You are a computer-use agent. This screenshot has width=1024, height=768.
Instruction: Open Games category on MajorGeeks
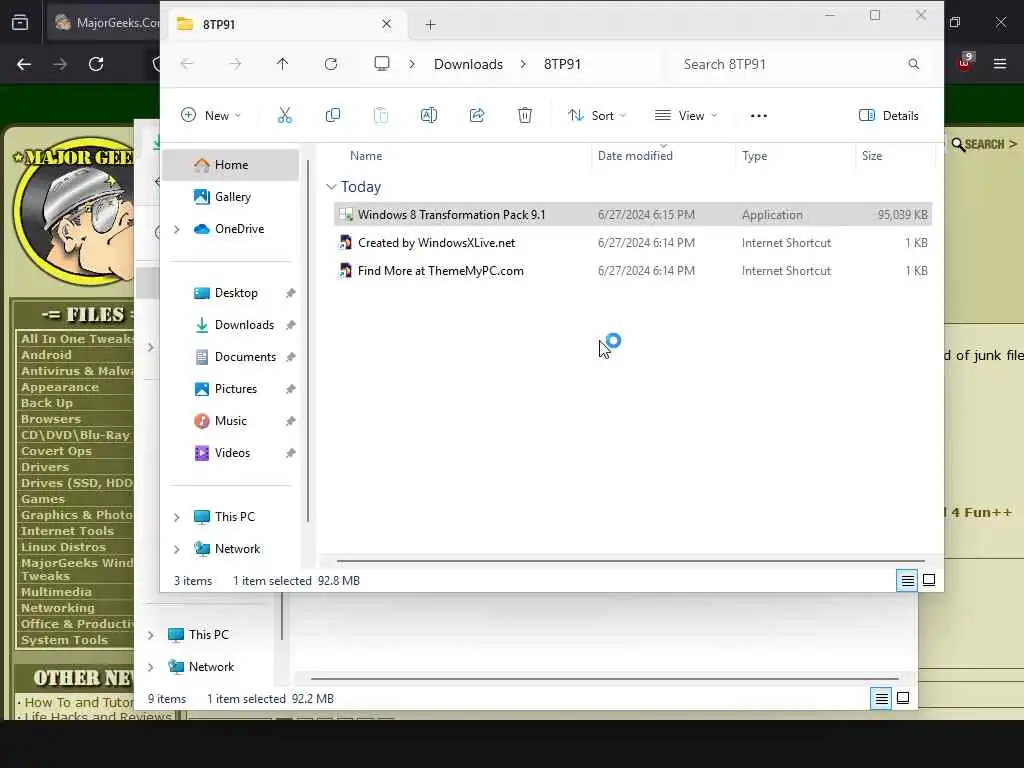[x=42, y=499]
